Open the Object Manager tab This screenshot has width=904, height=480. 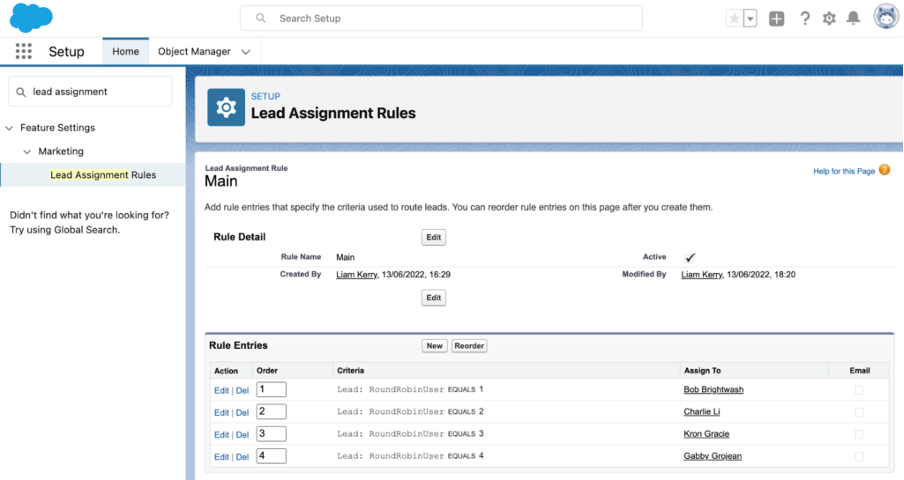point(194,51)
